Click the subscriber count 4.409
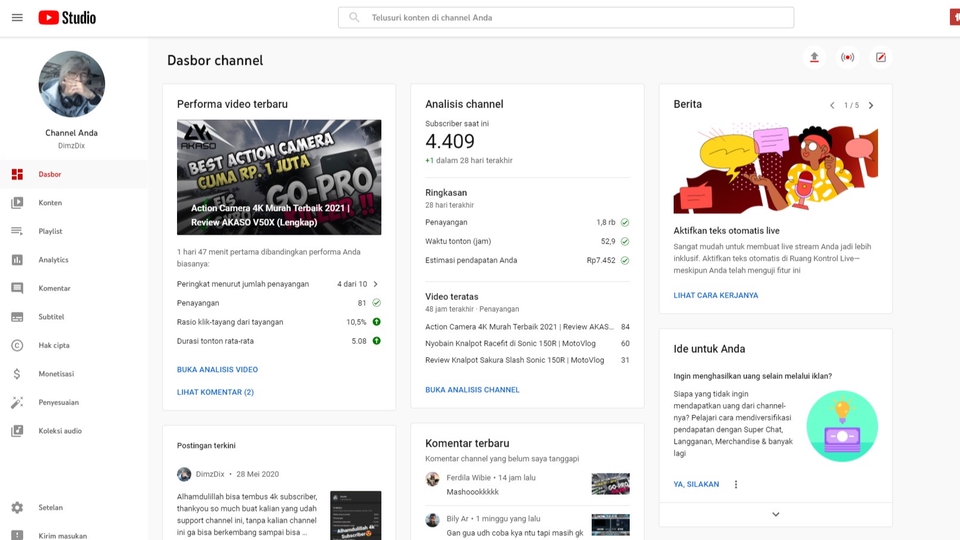Screen dimensions: 960x540 coord(450,141)
